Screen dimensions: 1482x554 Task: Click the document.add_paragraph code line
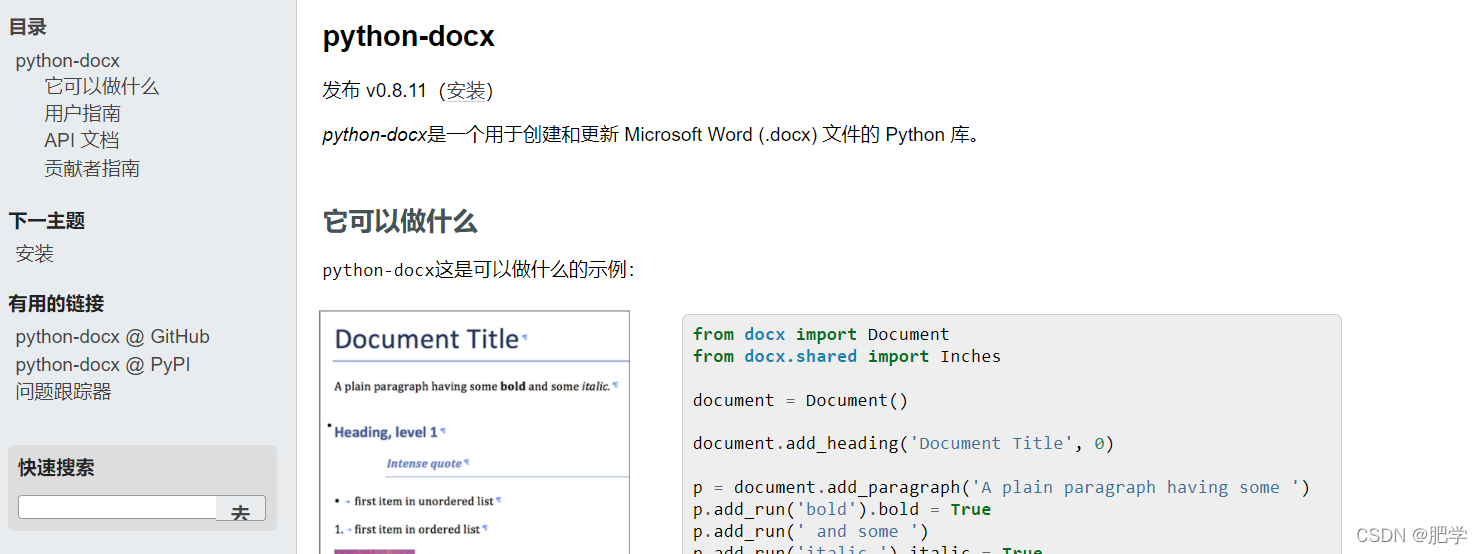[x=1001, y=487]
